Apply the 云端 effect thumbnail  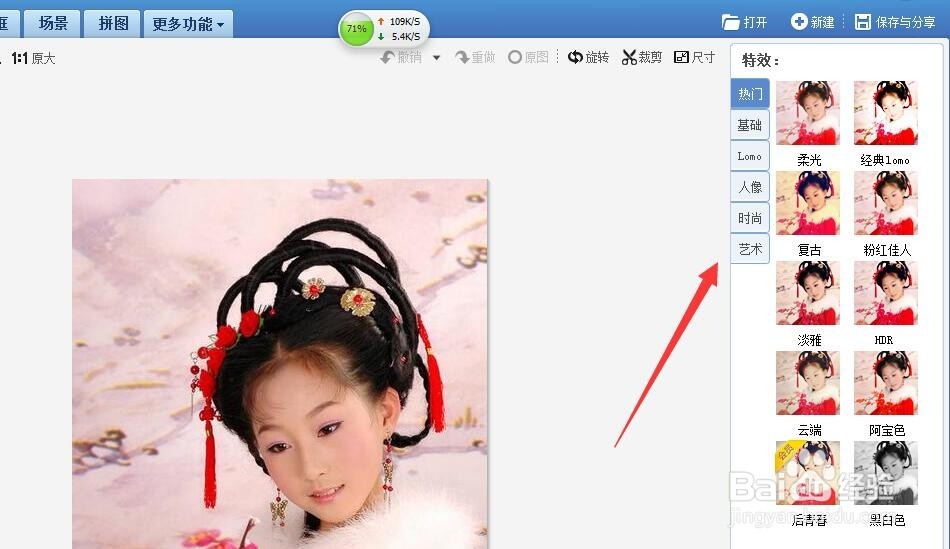coord(808,383)
